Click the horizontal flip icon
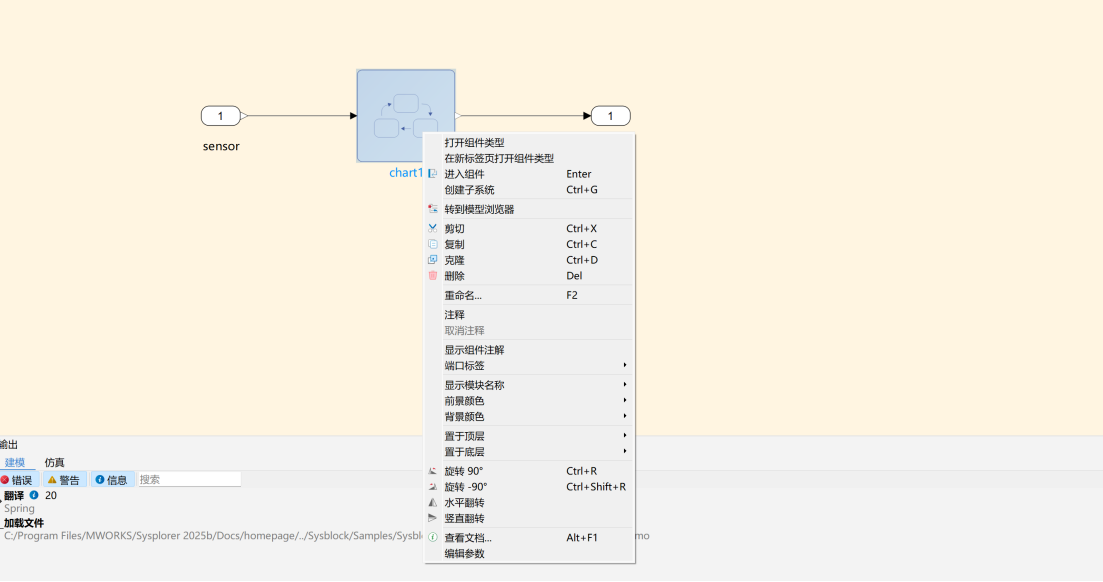Image resolution: width=1103 pixels, height=582 pixels. tap(433, 502)
